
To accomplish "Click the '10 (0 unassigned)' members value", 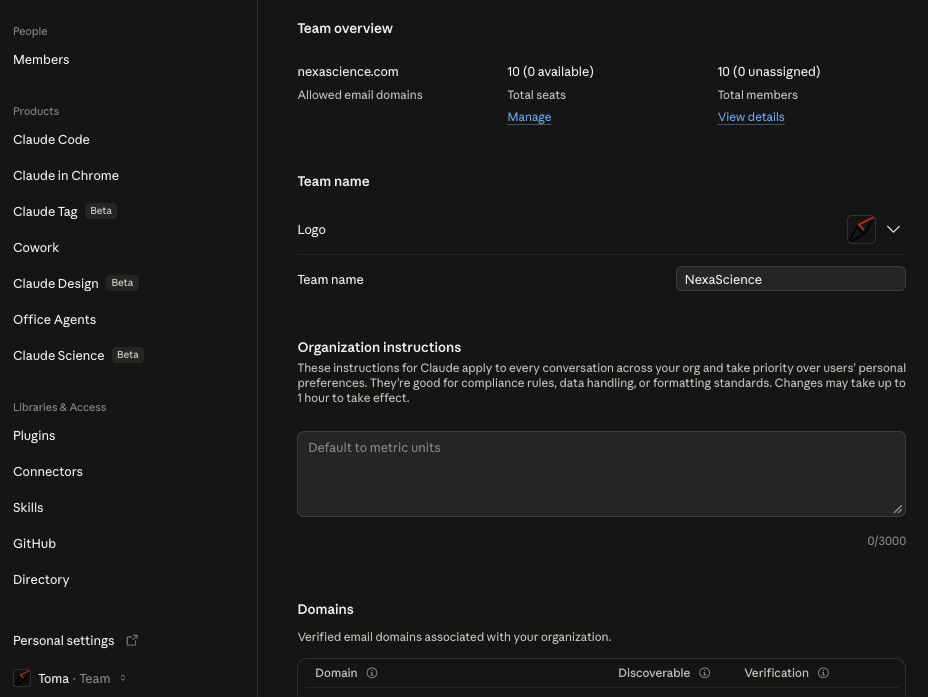I will 769,72.
